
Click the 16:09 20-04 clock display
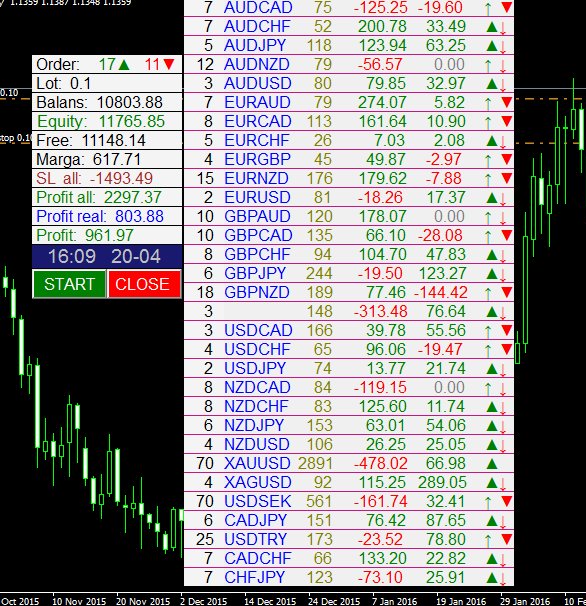tap(107, 256)
